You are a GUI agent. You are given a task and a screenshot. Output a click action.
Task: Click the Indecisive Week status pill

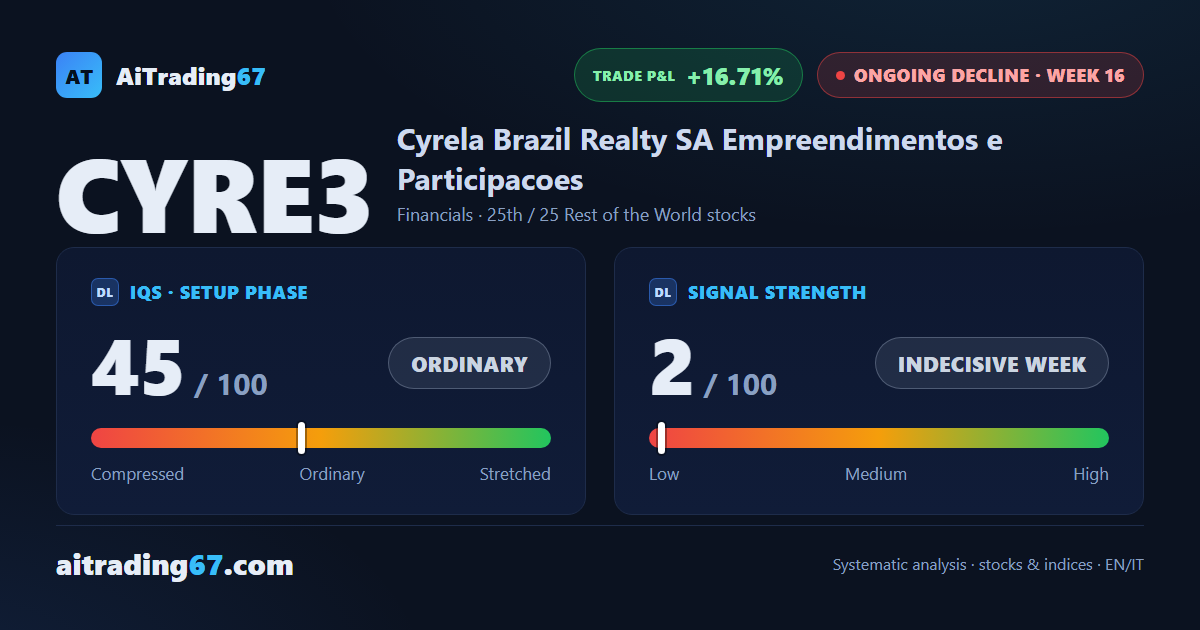992,363
